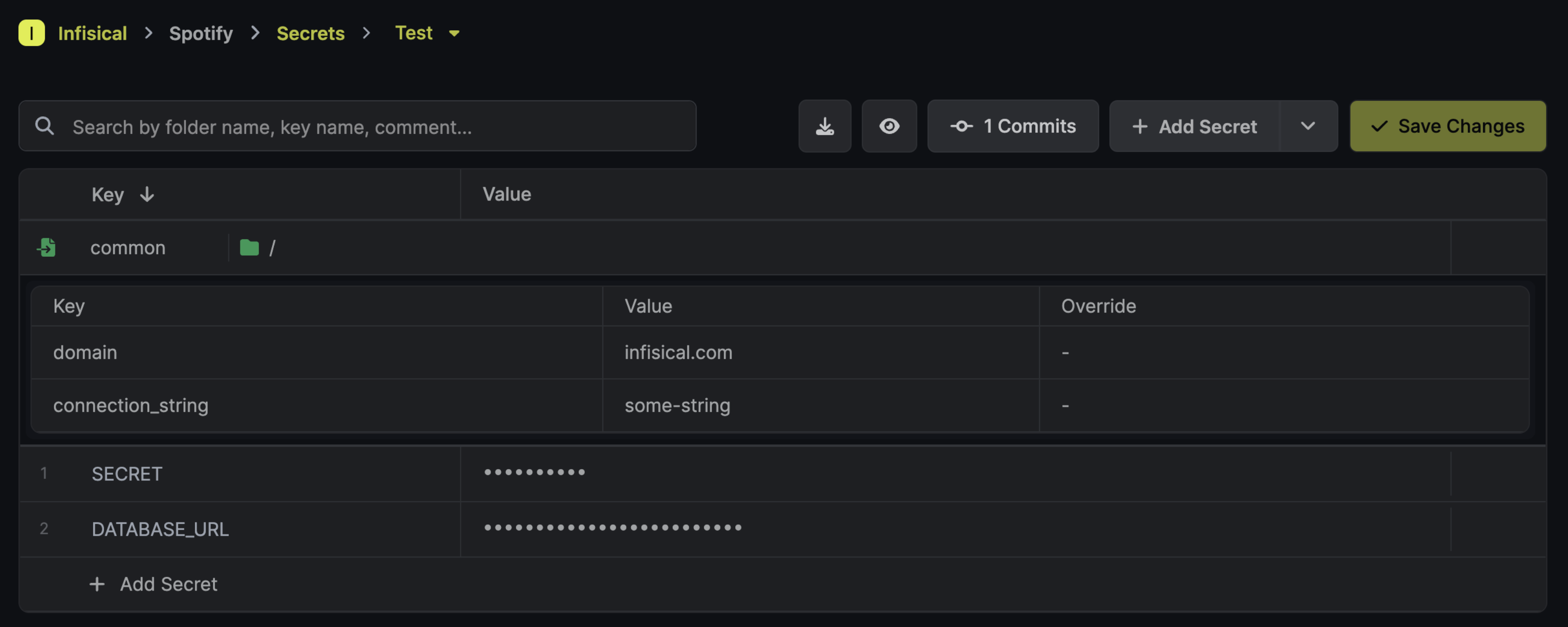Click Add Secret in the toolbar

(1194, 127)
